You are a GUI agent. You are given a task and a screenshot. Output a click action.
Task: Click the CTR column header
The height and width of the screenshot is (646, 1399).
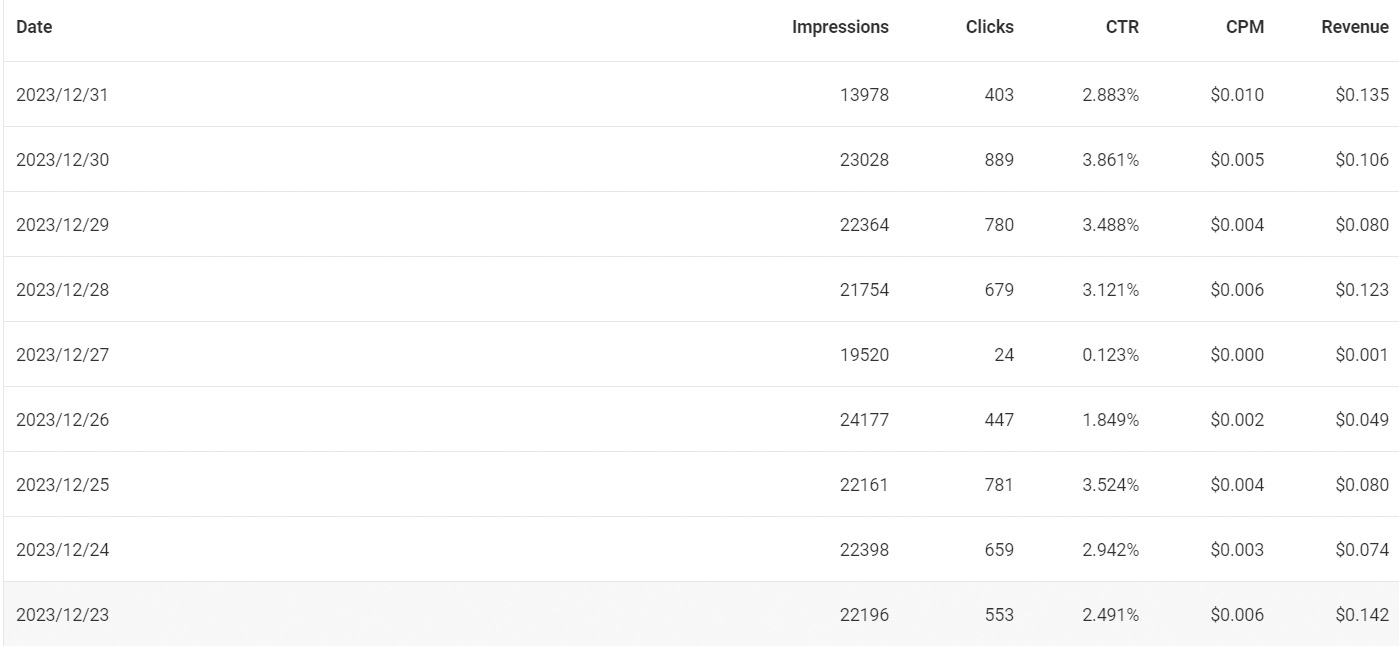coord(1122,27)
